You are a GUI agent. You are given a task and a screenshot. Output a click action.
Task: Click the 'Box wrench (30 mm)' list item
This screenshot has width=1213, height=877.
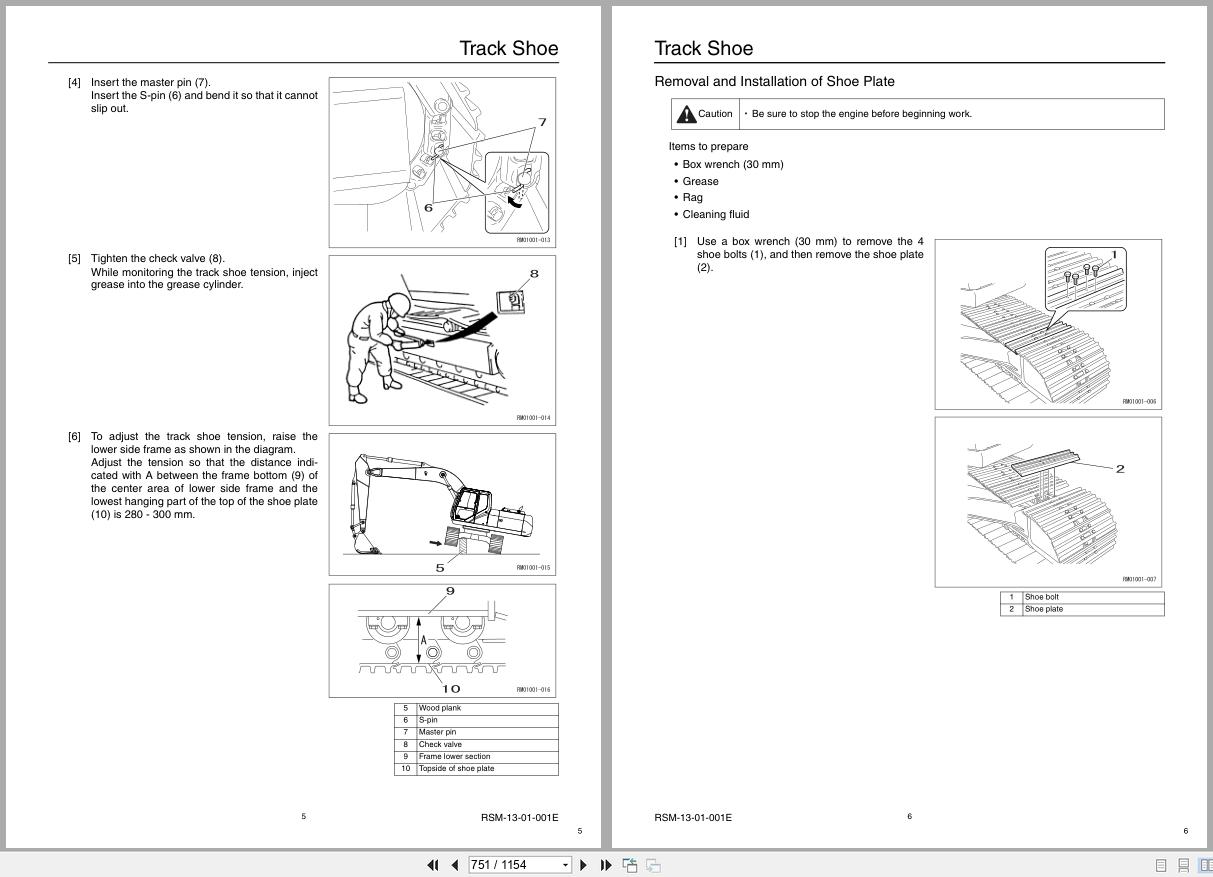[x=733, y=164]
